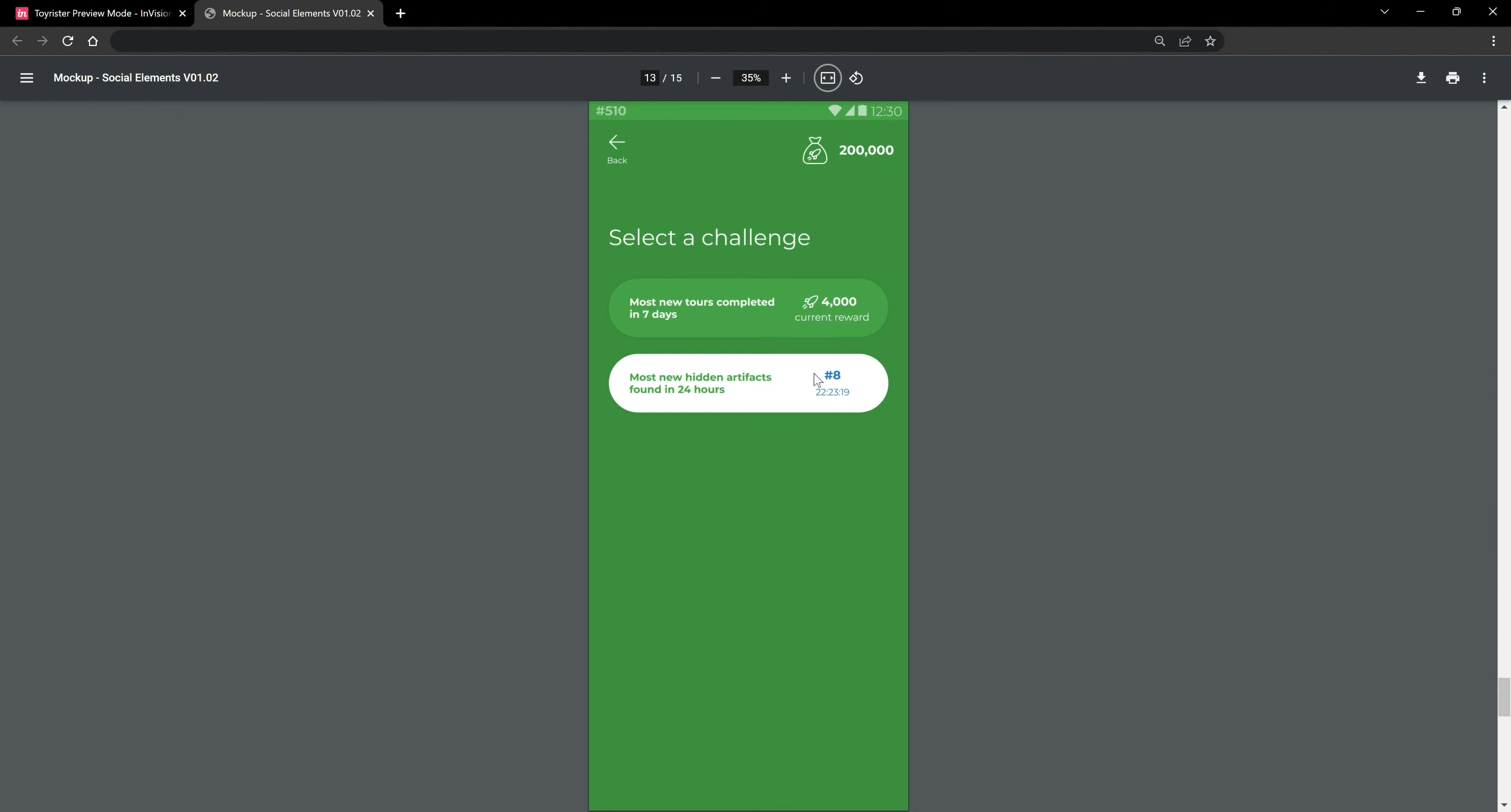Go to browser home page

93,41
